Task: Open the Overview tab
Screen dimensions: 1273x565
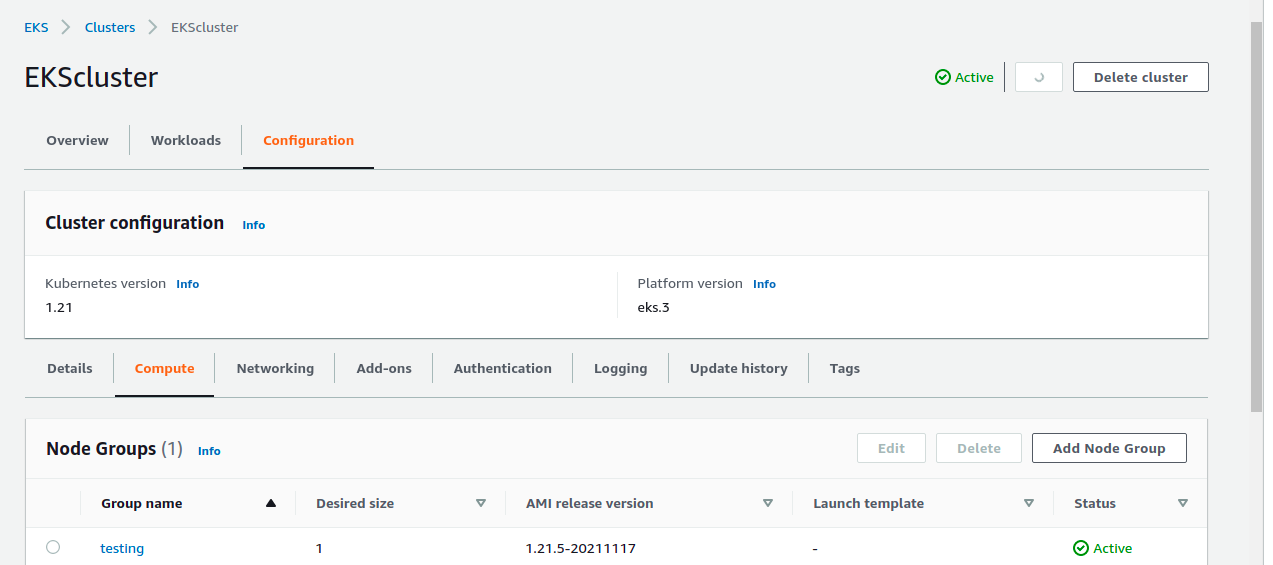Action: 77,141
